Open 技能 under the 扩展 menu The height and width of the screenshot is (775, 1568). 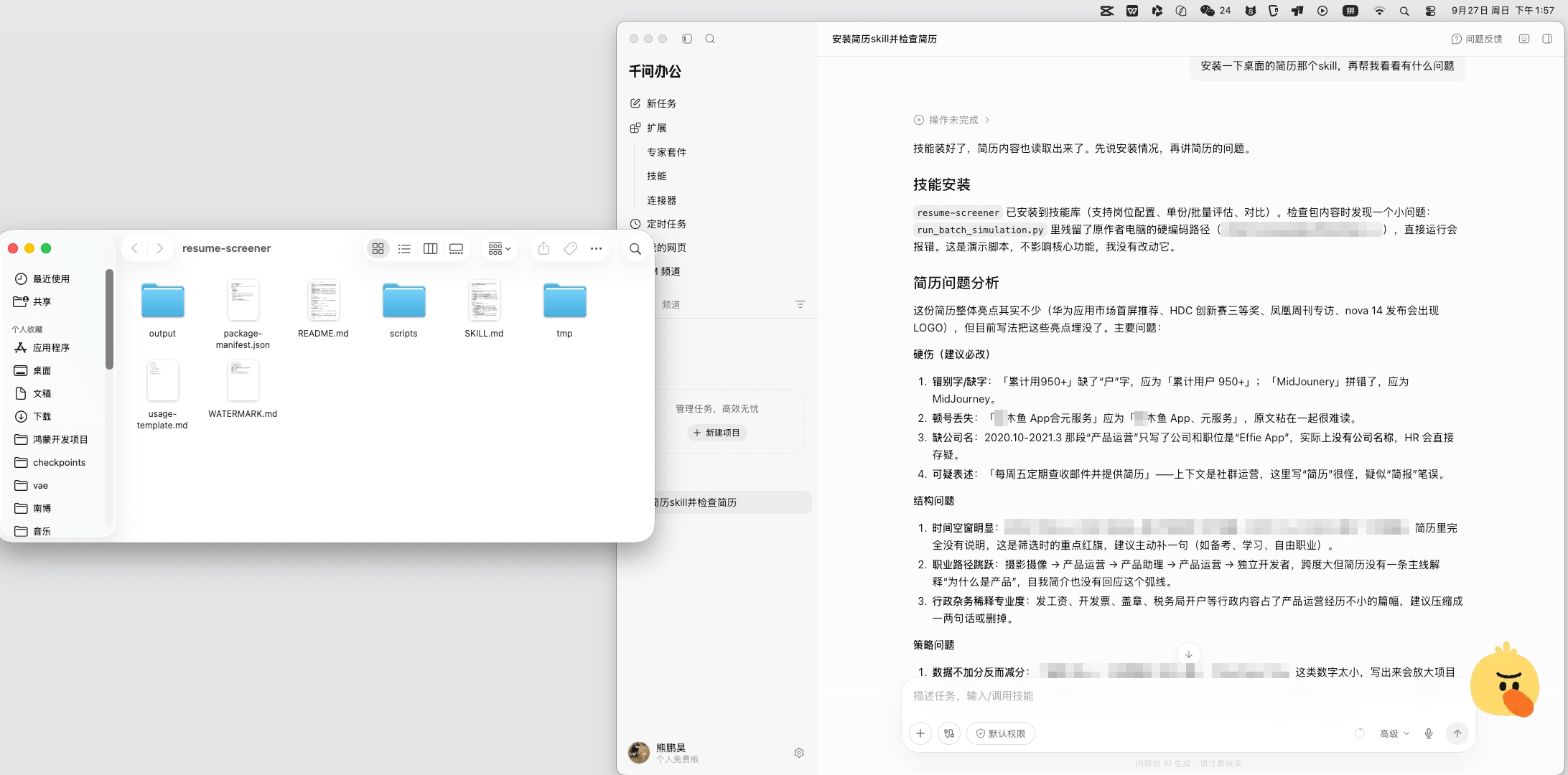(x=657, y=176)
